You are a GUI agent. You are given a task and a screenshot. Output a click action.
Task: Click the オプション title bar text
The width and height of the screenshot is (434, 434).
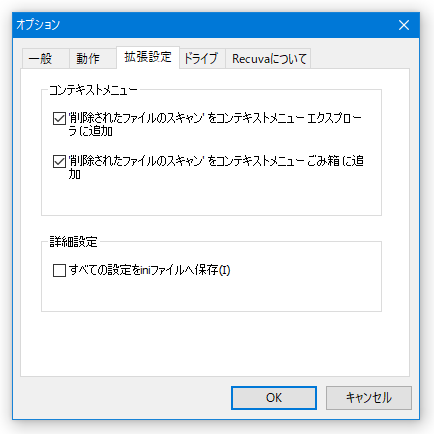[38, 25]
